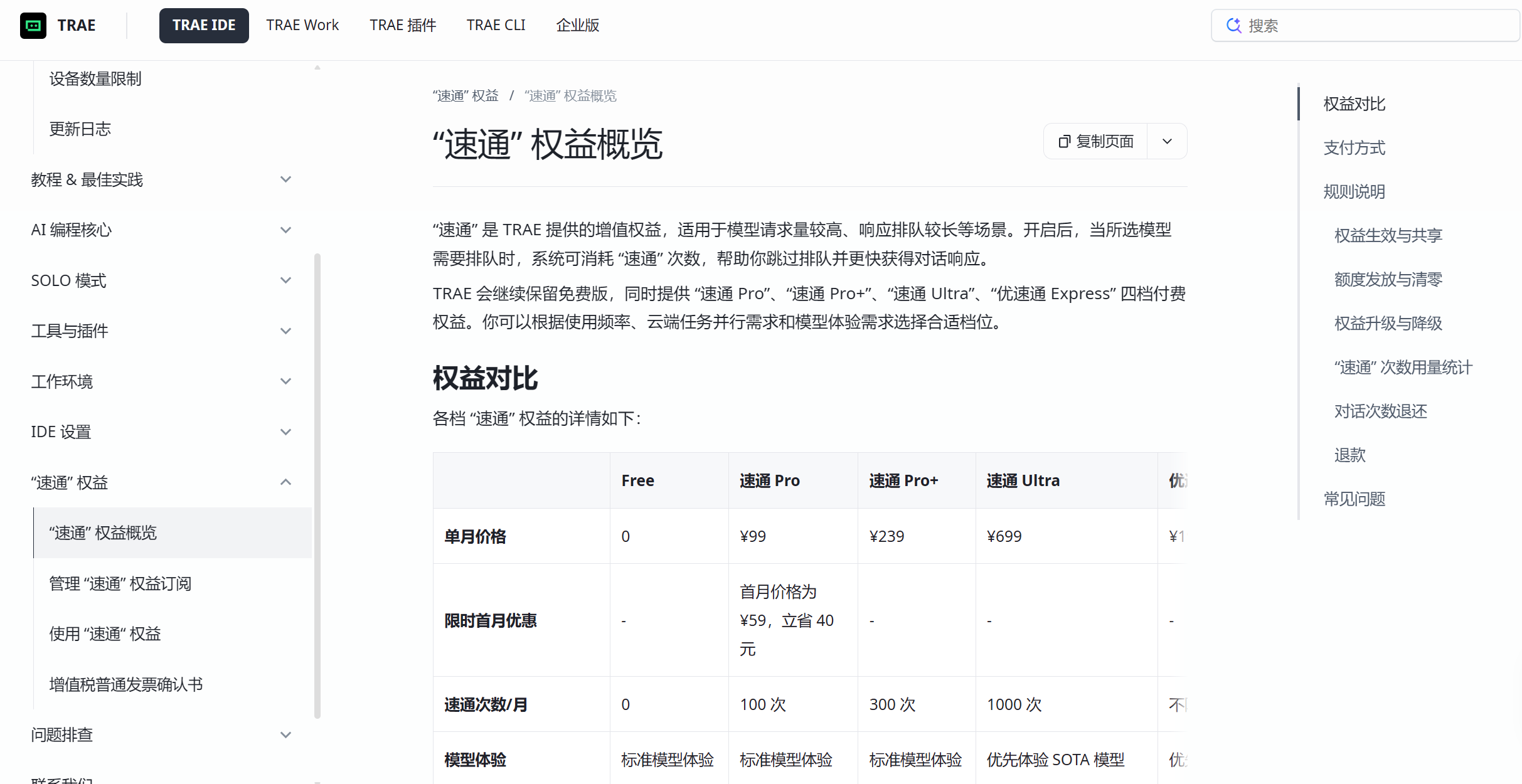Image resolution: width=1522 pixels, height=784 pixels.
Task: Open 增值税普通发票确认书 page
Action: pyautogui.click(x=126, y=685)
